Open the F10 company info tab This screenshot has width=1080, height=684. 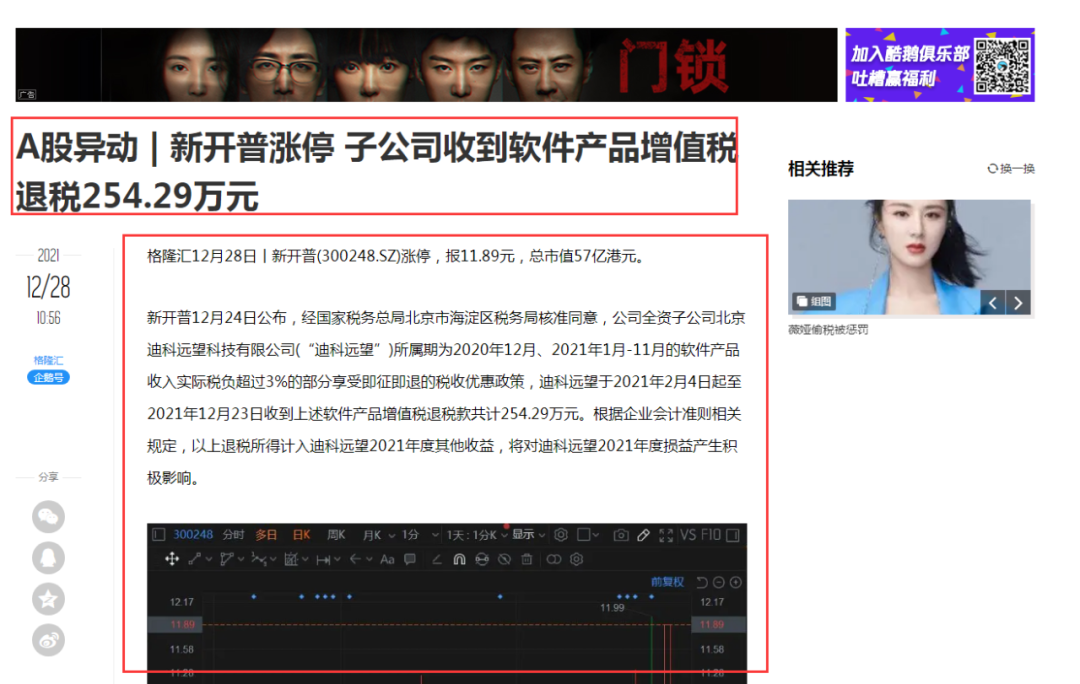[711, 535]
